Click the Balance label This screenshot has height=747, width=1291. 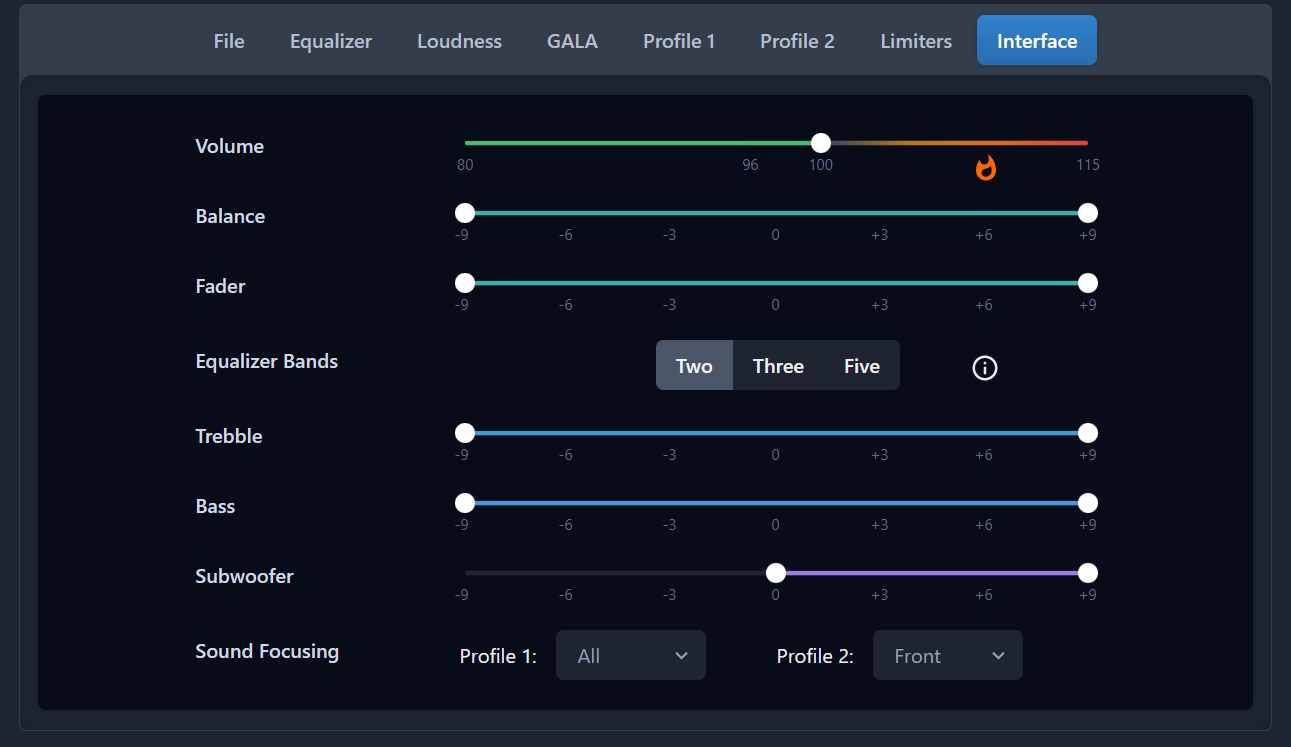point(230,216)
